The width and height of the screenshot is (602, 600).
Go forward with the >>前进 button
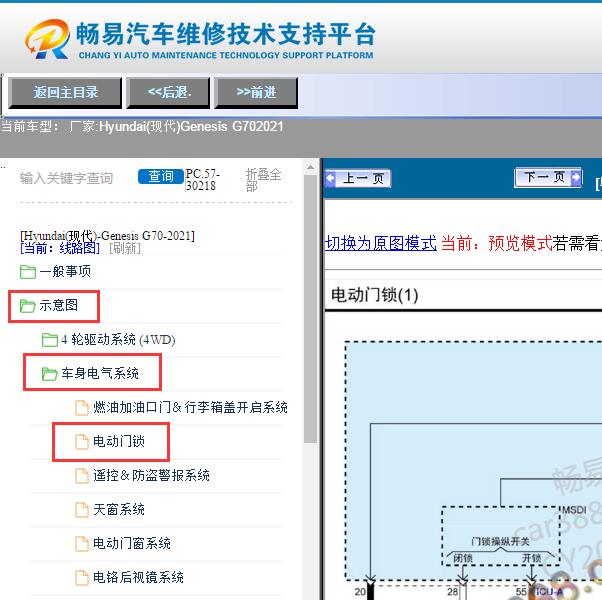256,93
